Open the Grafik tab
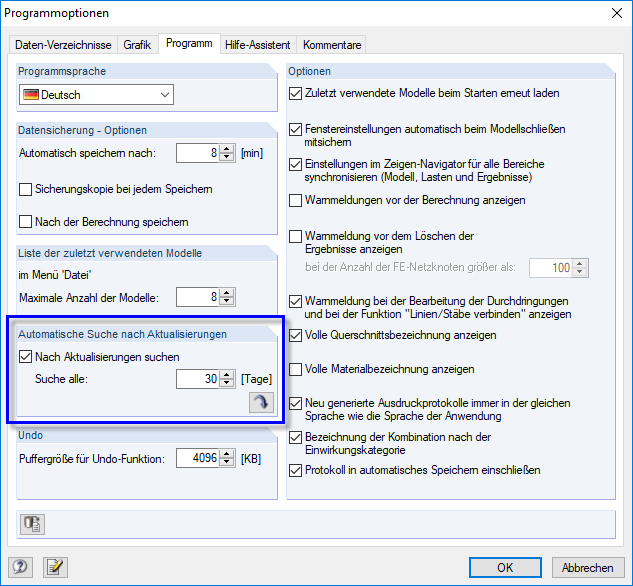Viewport: 633px width, 586px height. [x=137, y=44]
